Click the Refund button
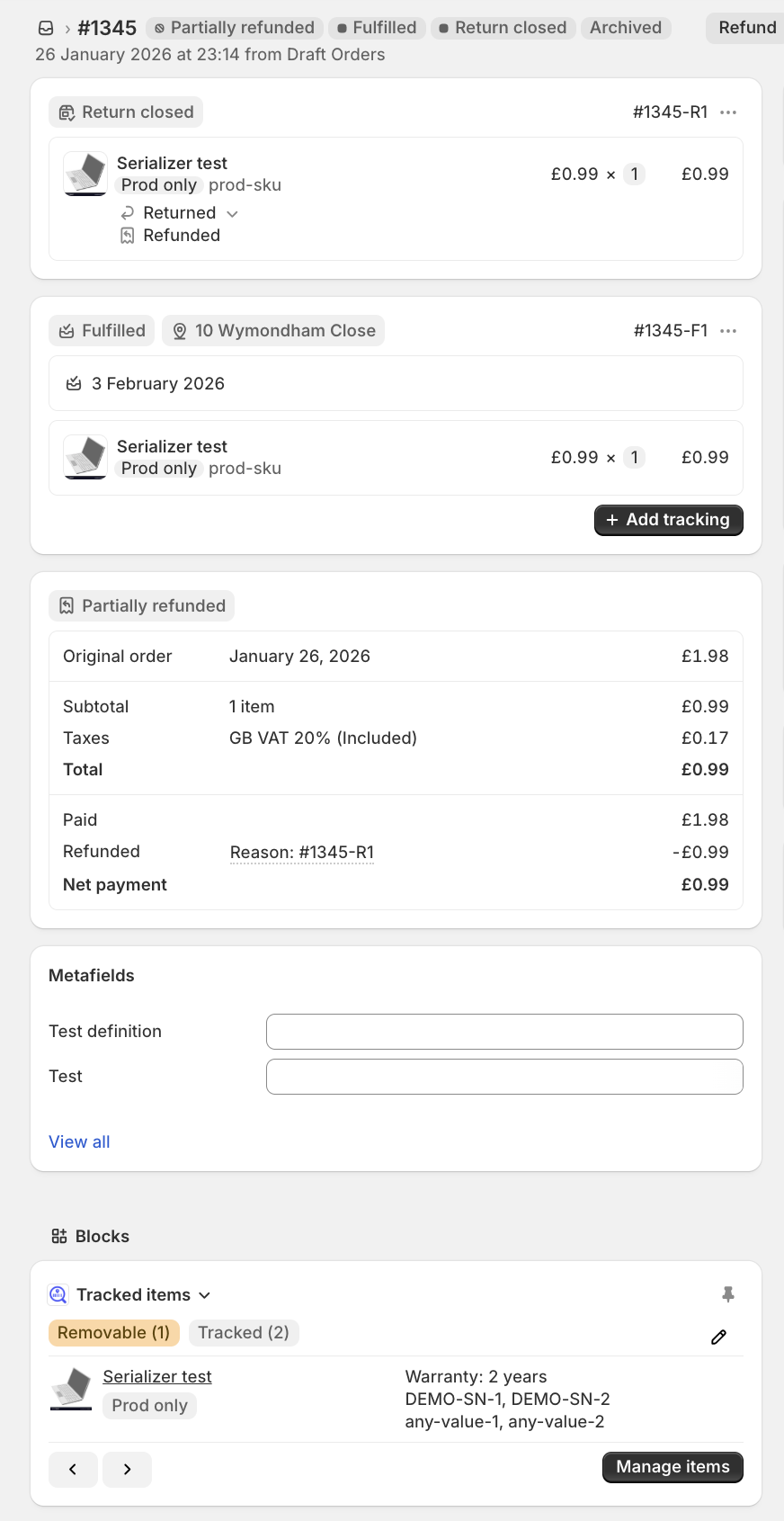The width and height of the screenshot is (784, 1521). click(746, 28)
